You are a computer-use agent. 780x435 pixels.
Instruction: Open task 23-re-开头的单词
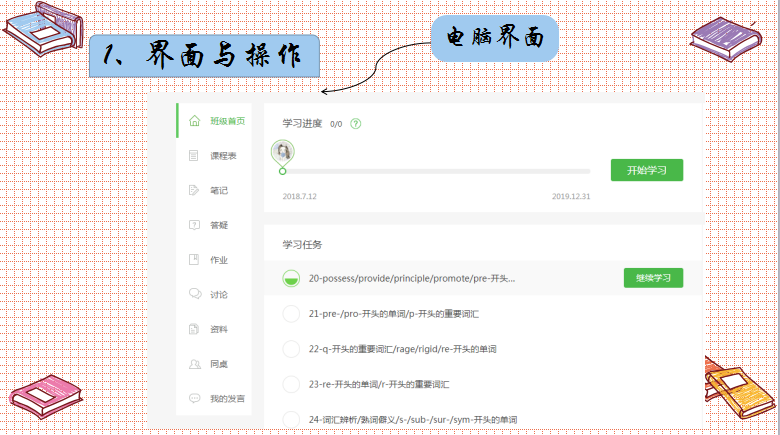pyautogui.click(x=379, y=384)
